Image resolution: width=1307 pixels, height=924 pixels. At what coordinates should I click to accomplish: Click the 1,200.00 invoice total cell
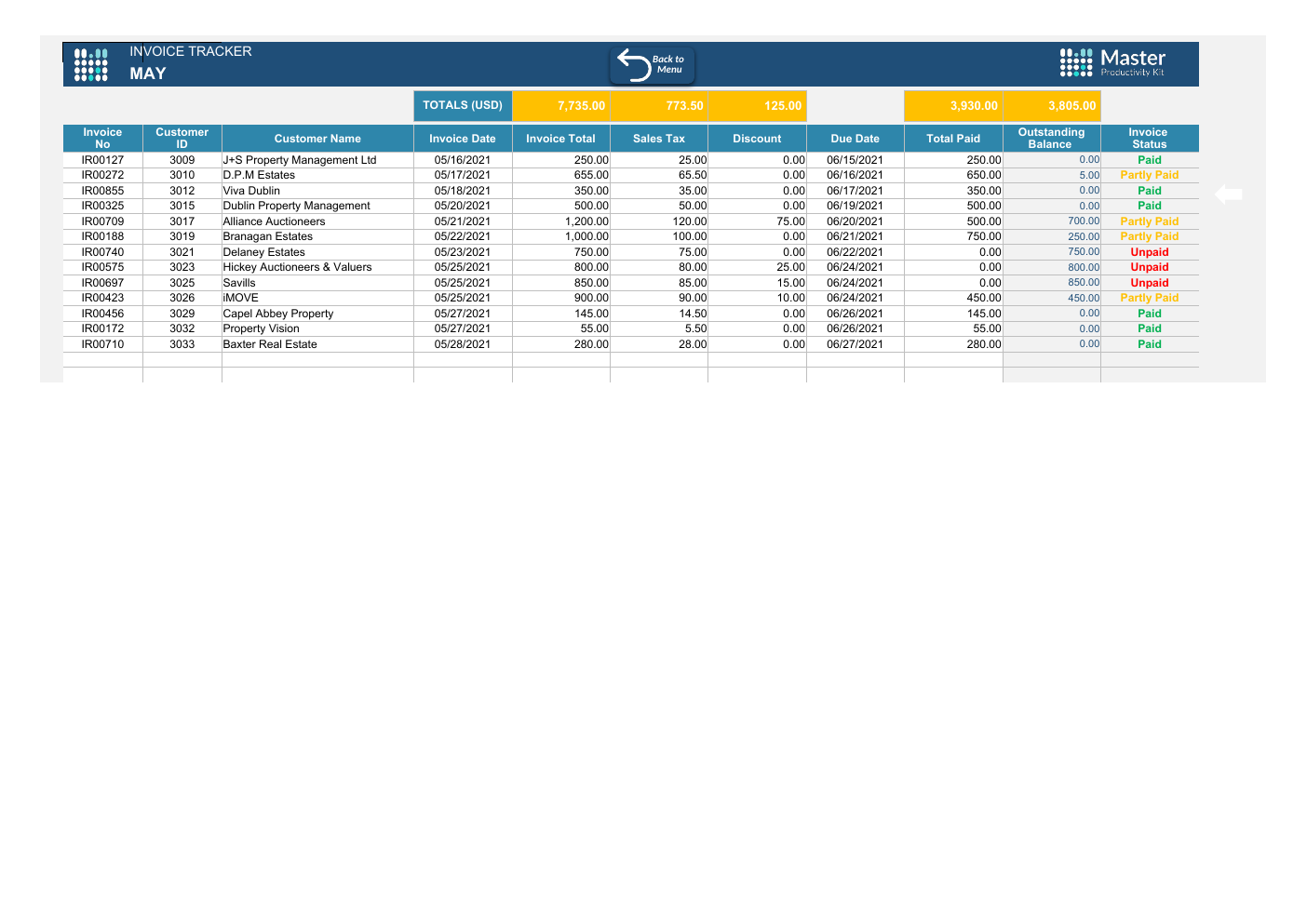(x=561, y=221)
